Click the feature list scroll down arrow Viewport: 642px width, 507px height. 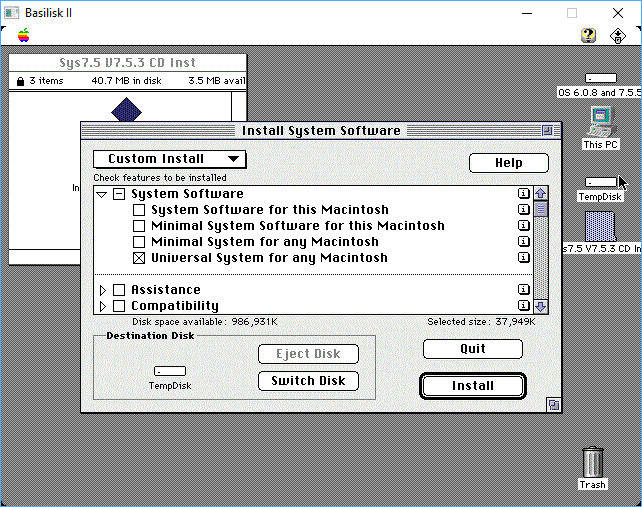[x=541, y=306]
